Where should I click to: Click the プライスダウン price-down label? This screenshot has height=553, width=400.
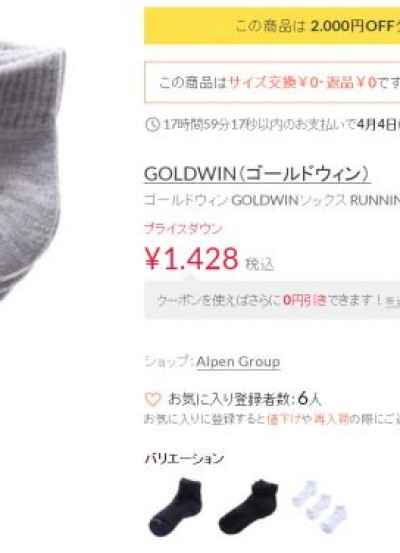(183, 229)
